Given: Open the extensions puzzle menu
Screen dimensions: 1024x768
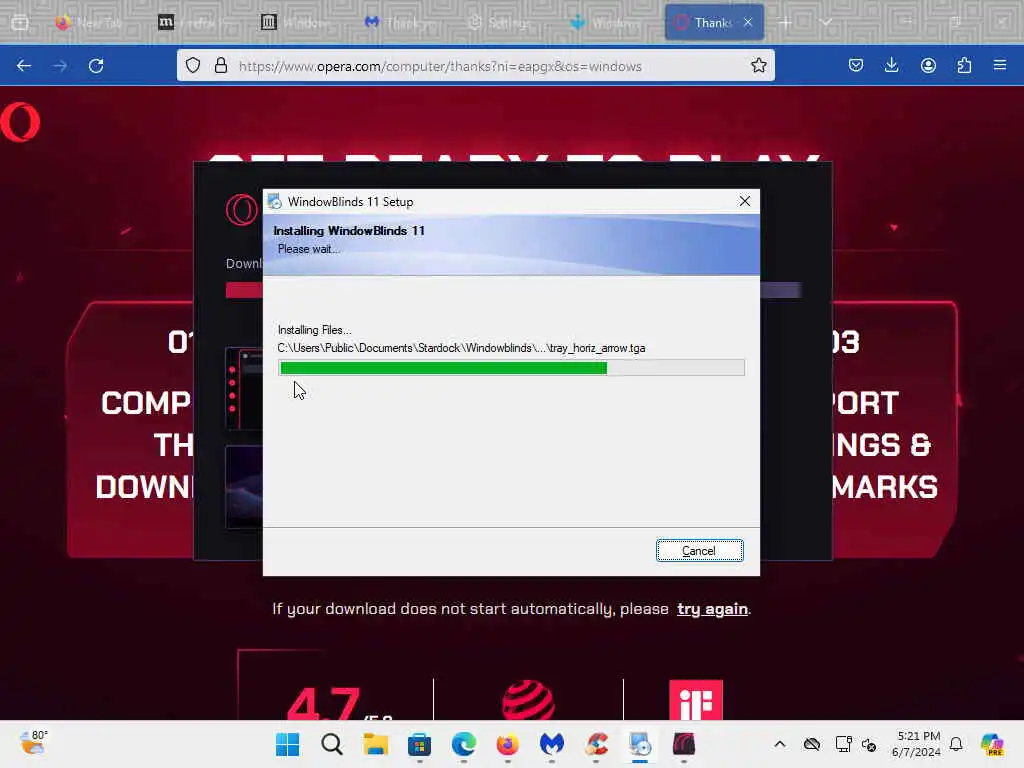Looking at the screenshot, I should 964,65.
